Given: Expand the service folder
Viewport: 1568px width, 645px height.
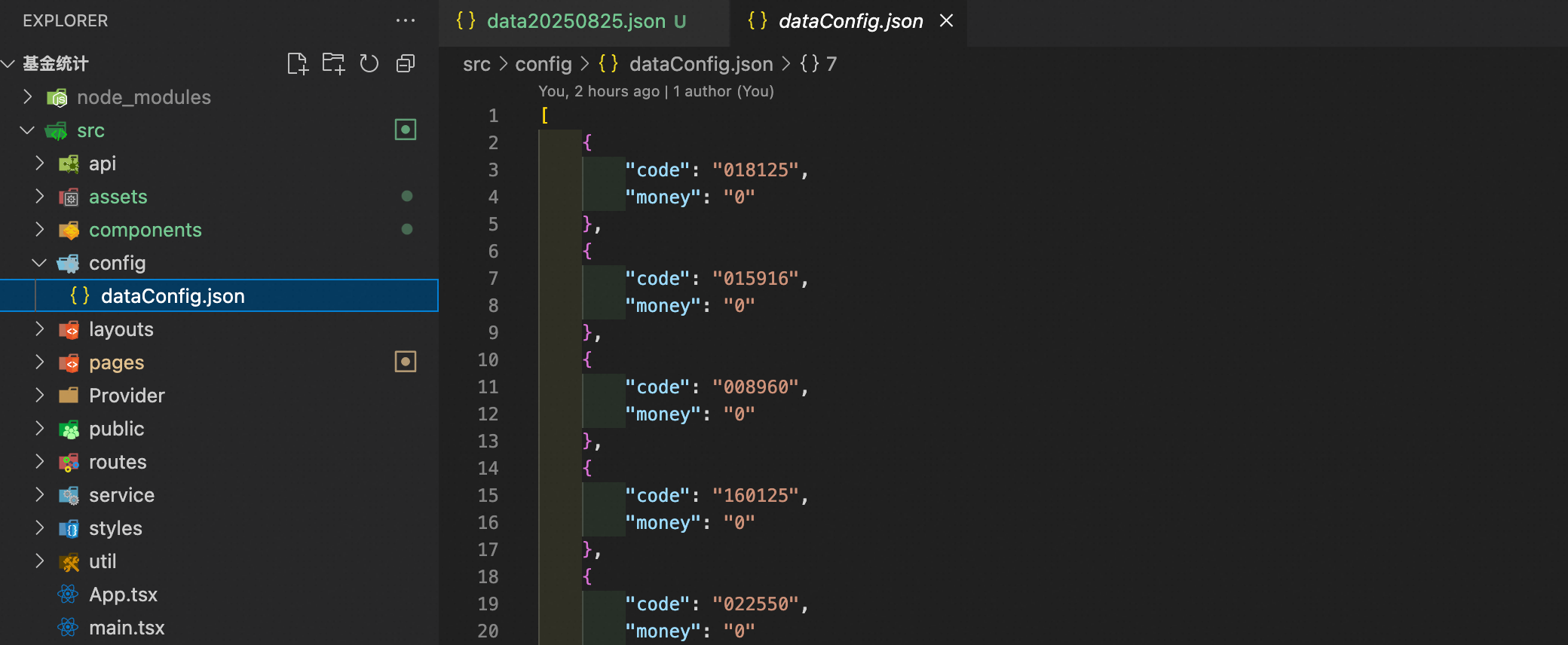Looking at the screenshot, I should [40, 494].
